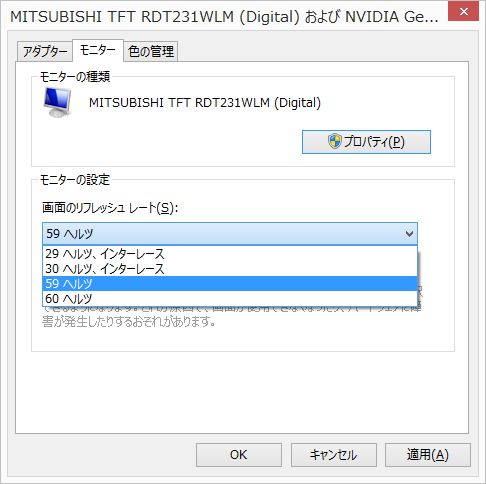Open monitor プロパティ(P) button
This screenshot has width=486, height=484.
click(366, 142)
